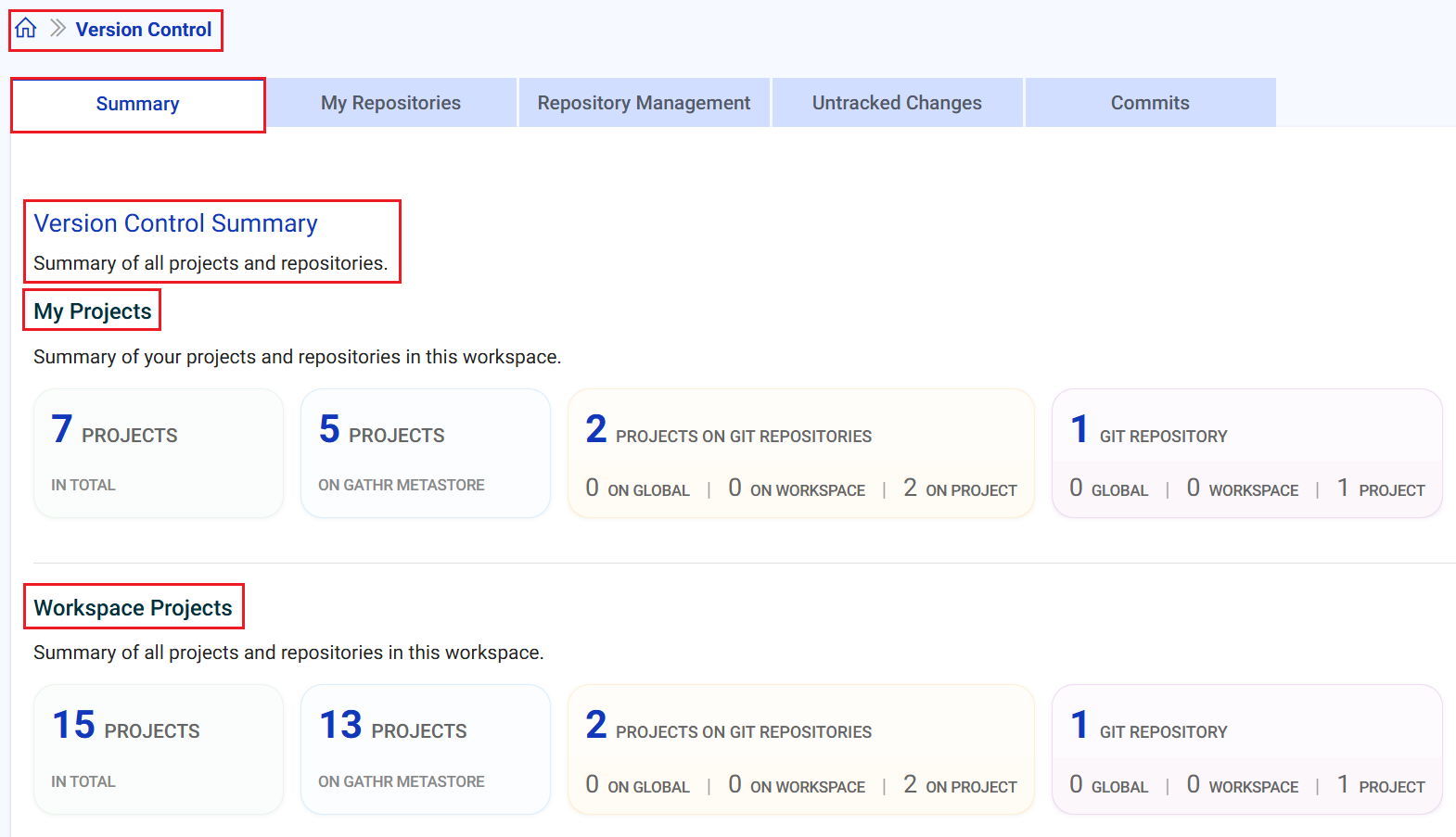Select the 13 Projects on Gathr Metastore card
The height and width of the screenshot is (837, 1456).
tap(425, 749)
